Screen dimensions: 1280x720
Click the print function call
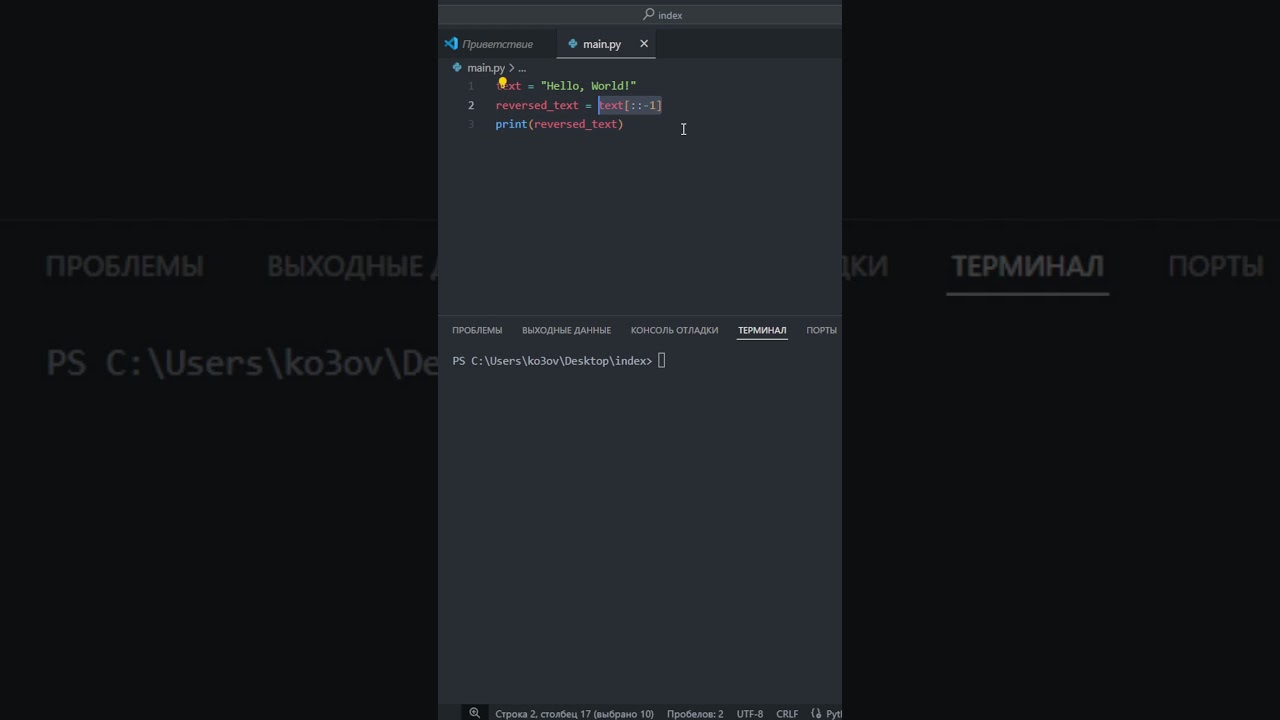tap(511, 124)
